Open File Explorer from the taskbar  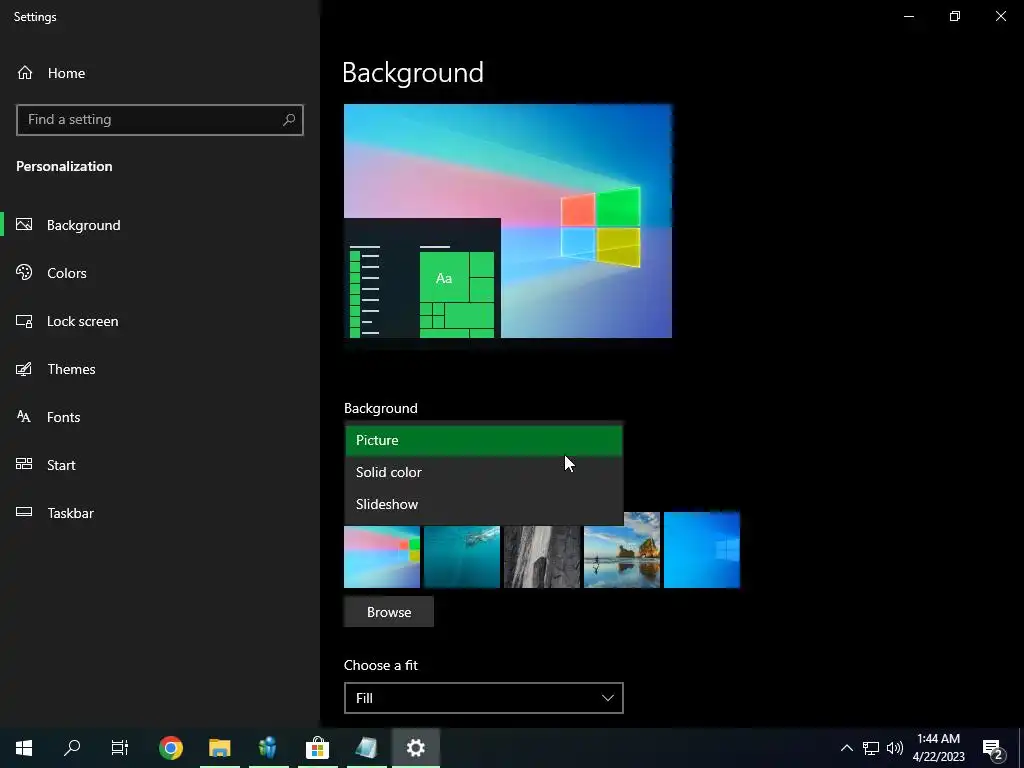[219, 748]
